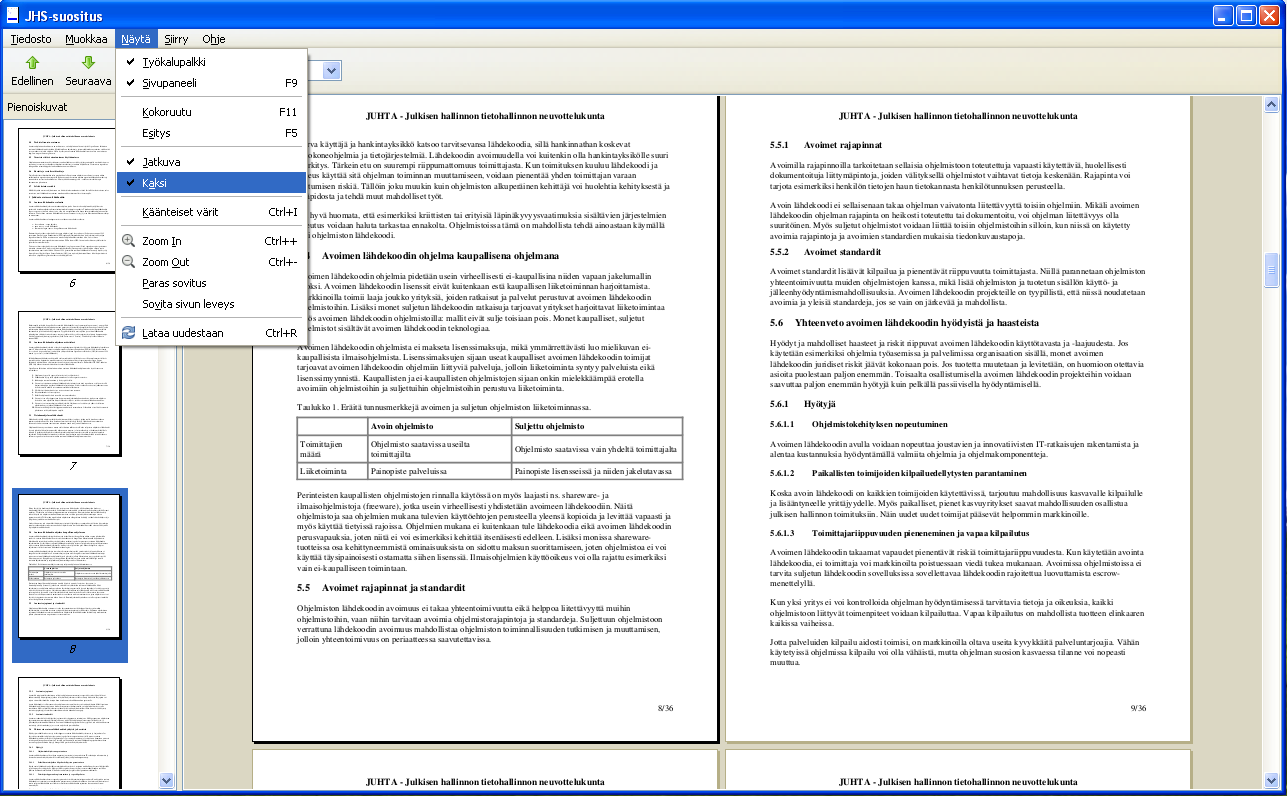Image resolution: width=1287 pixels, height=796 pixels.
Task: Click heading 5.6.1.1 Ohjelmistokehityksen nopeutuminen
Action: pyautogui.click(x=858, y=424)
